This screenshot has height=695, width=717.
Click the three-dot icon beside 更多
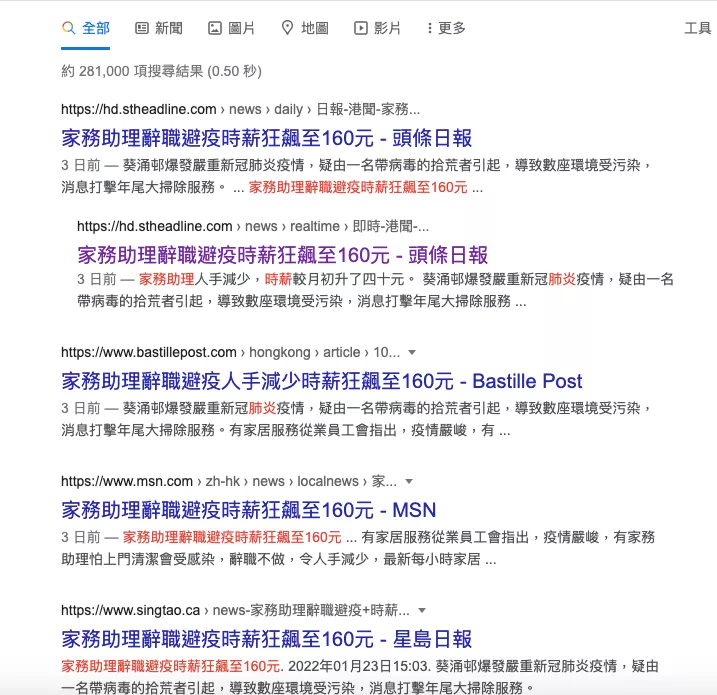[429, 28]
